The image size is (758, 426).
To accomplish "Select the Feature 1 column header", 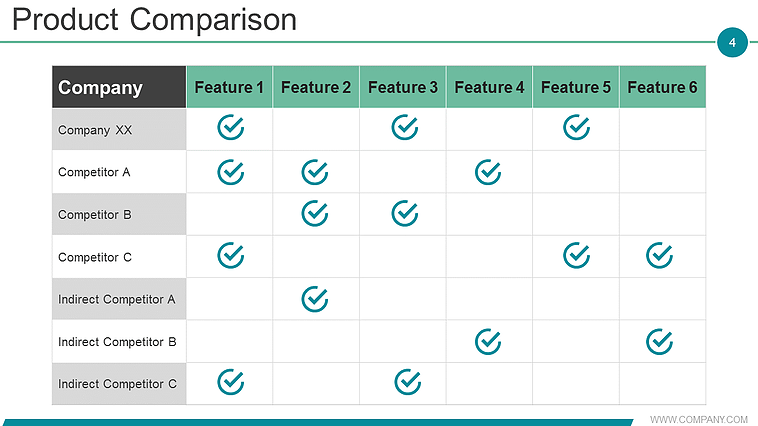I will pyautogui.click(x=229, y=87).
